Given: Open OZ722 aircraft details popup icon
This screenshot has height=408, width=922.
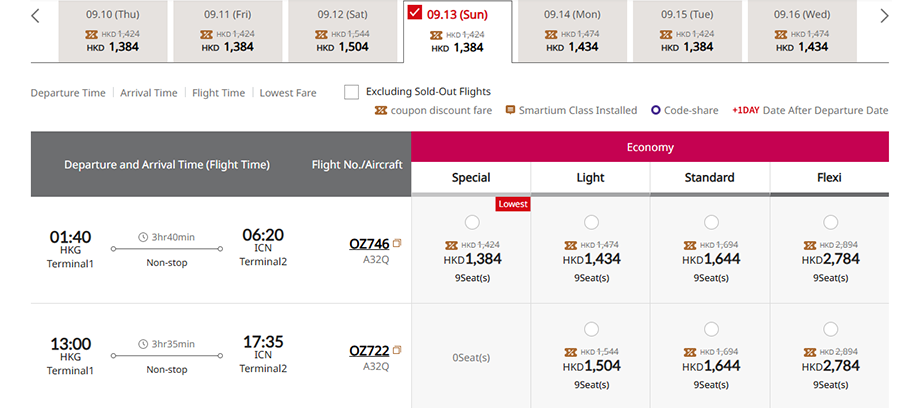Looking at the screenshot, I should (x=397, y=350).
